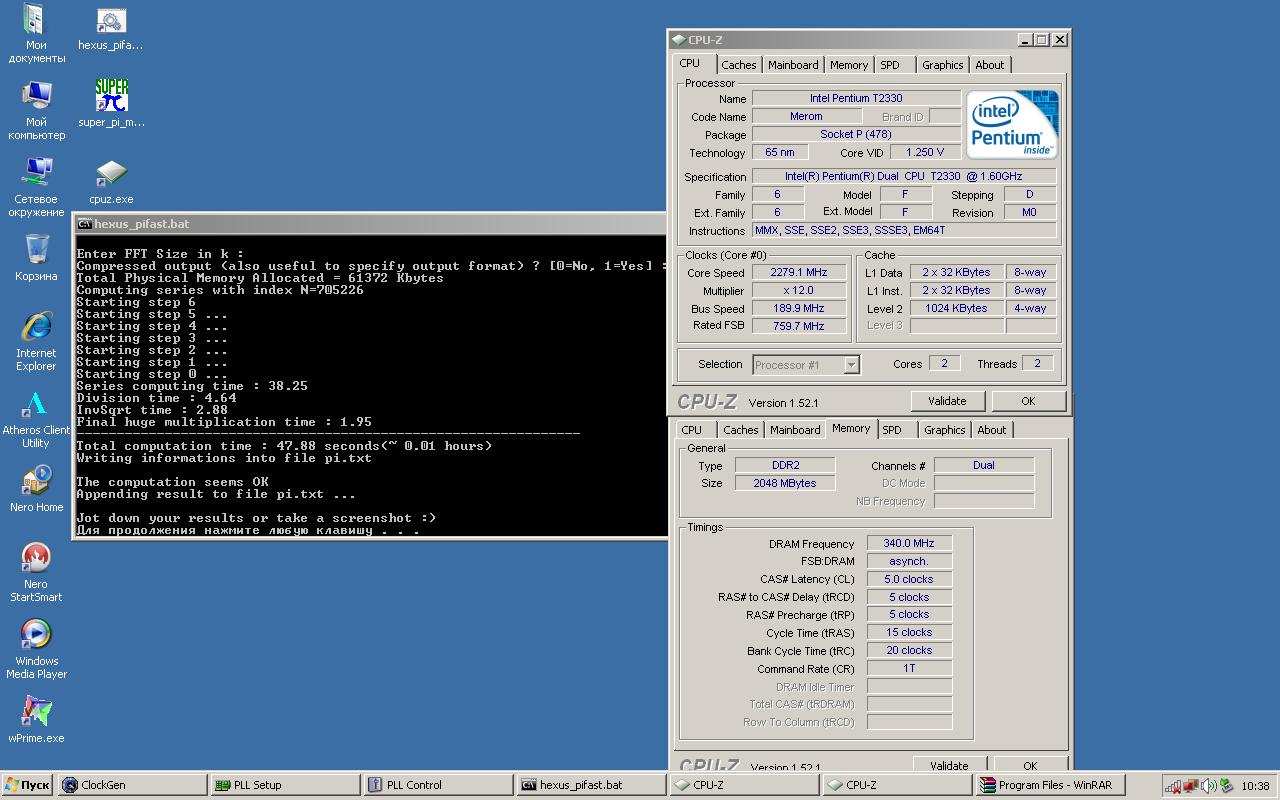Viewport: 1280px width, 800px height.
Task: Launch Nero StartSmart desktop icon
Action: pyautogui.click(x=36, y=573)
